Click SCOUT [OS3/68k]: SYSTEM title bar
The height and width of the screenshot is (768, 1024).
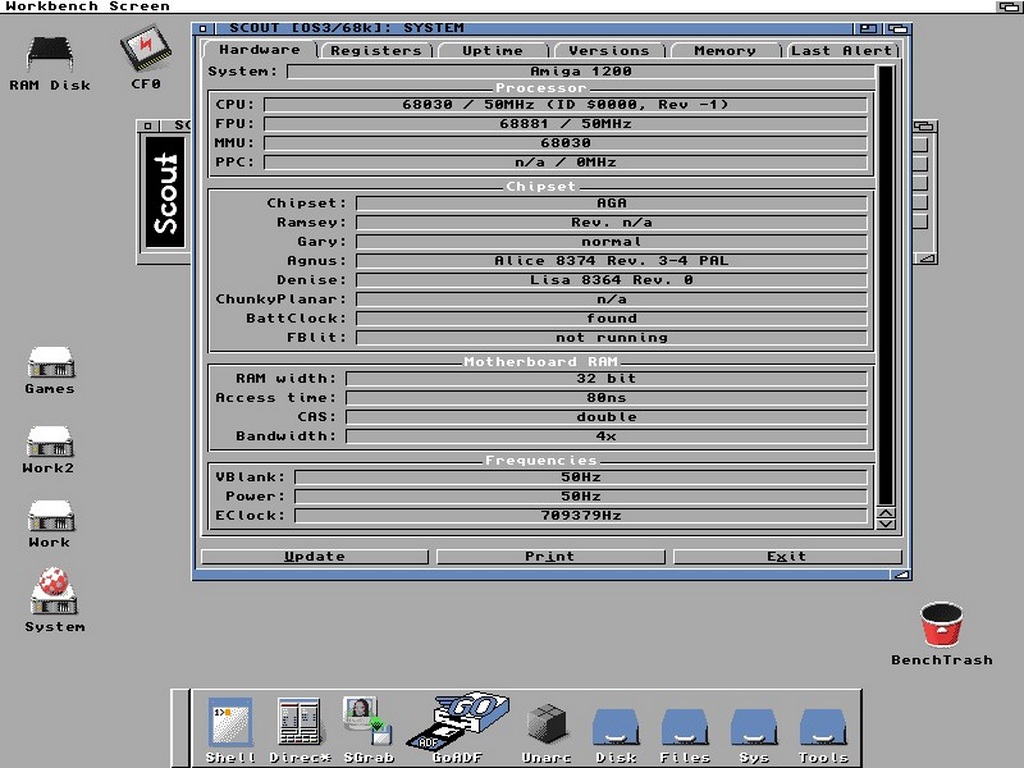tap(533, 29)
